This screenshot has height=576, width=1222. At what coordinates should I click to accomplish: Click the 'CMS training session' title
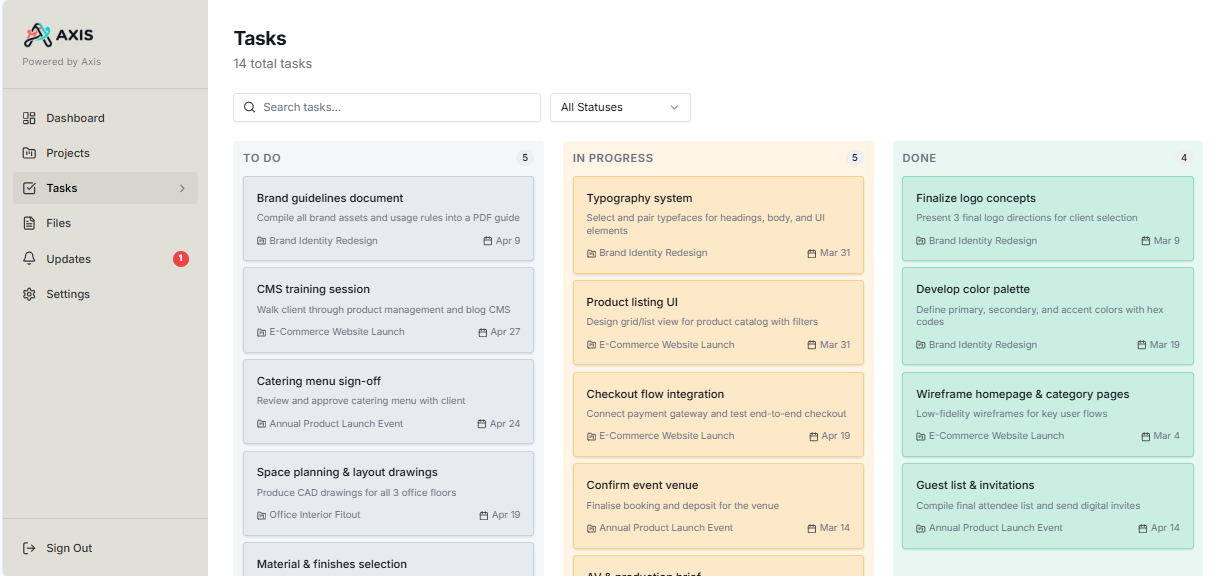[313, 289]
